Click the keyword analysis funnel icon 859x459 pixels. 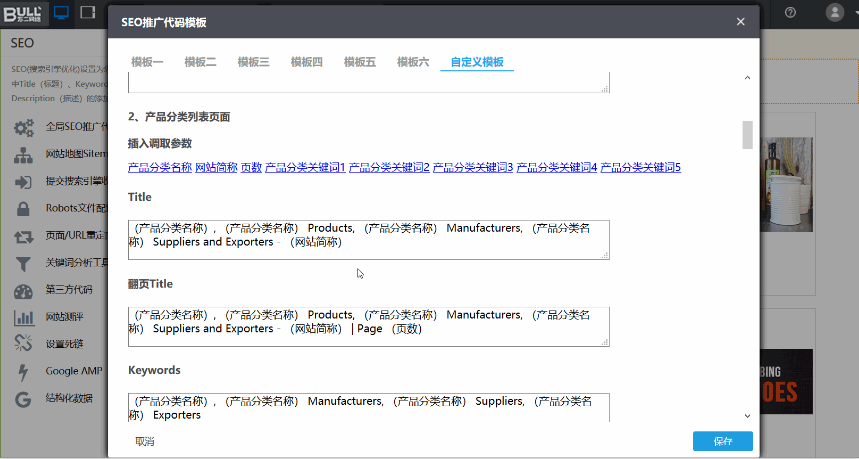24,264
